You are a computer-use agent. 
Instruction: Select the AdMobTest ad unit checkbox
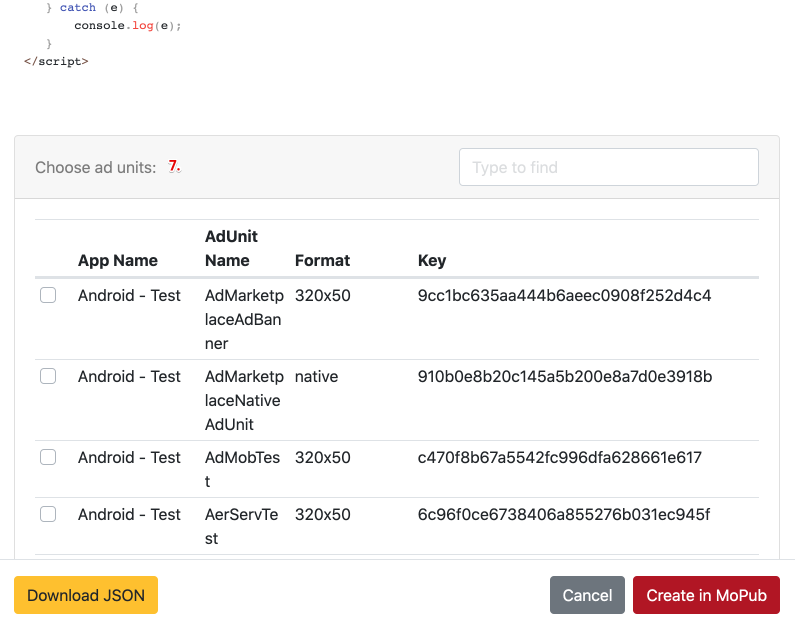click(48, 457)
